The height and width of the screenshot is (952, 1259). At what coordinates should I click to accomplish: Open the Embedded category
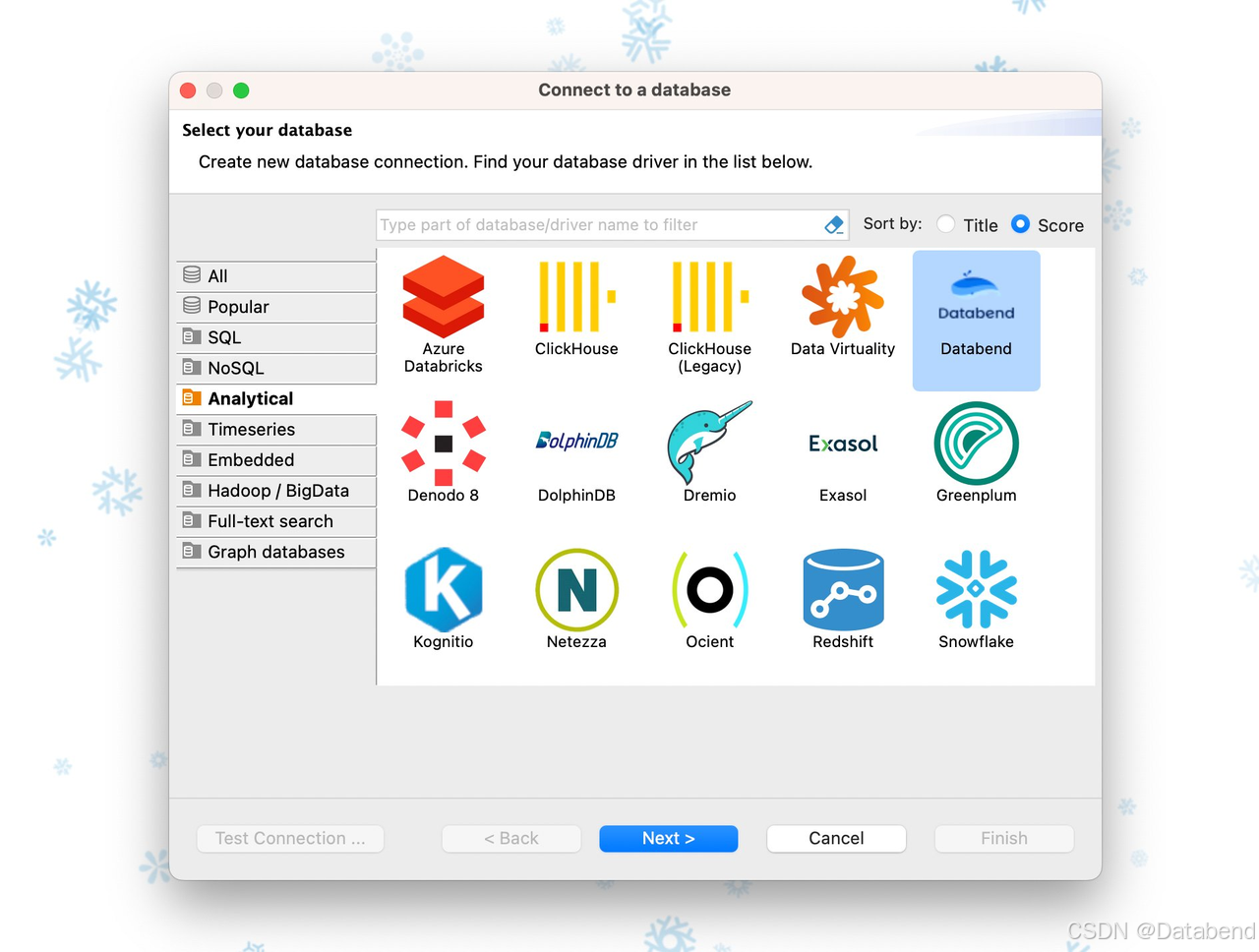pos(276,459)
